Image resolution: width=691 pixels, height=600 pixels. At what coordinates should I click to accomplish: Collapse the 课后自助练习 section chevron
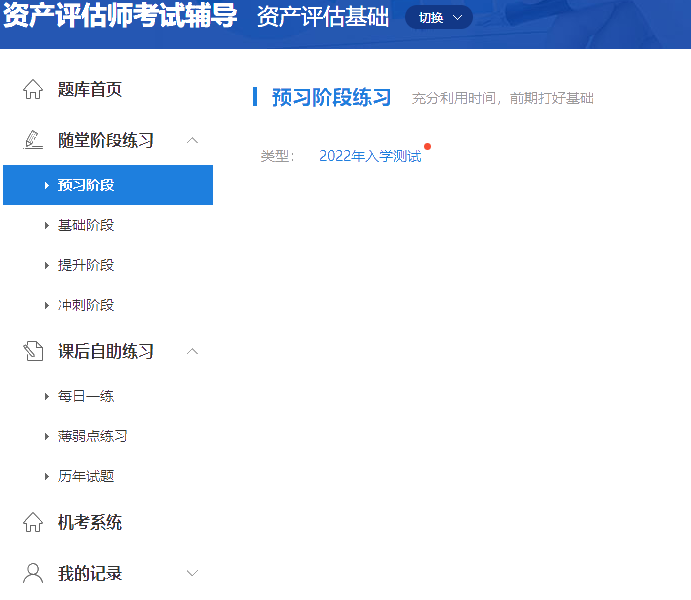[x=192, y=352]
